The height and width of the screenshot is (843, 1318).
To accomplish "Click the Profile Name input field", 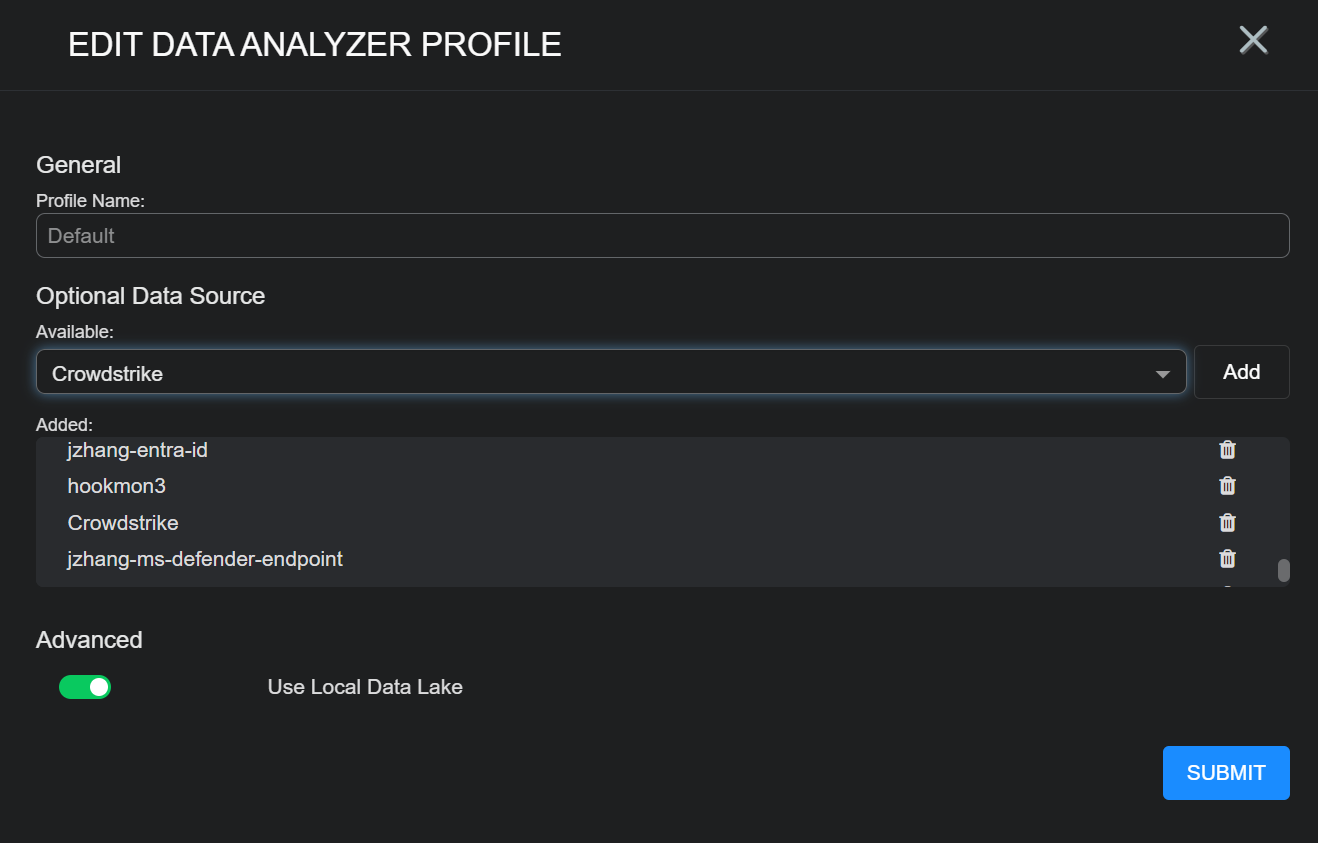I will [x=662, y=236].
